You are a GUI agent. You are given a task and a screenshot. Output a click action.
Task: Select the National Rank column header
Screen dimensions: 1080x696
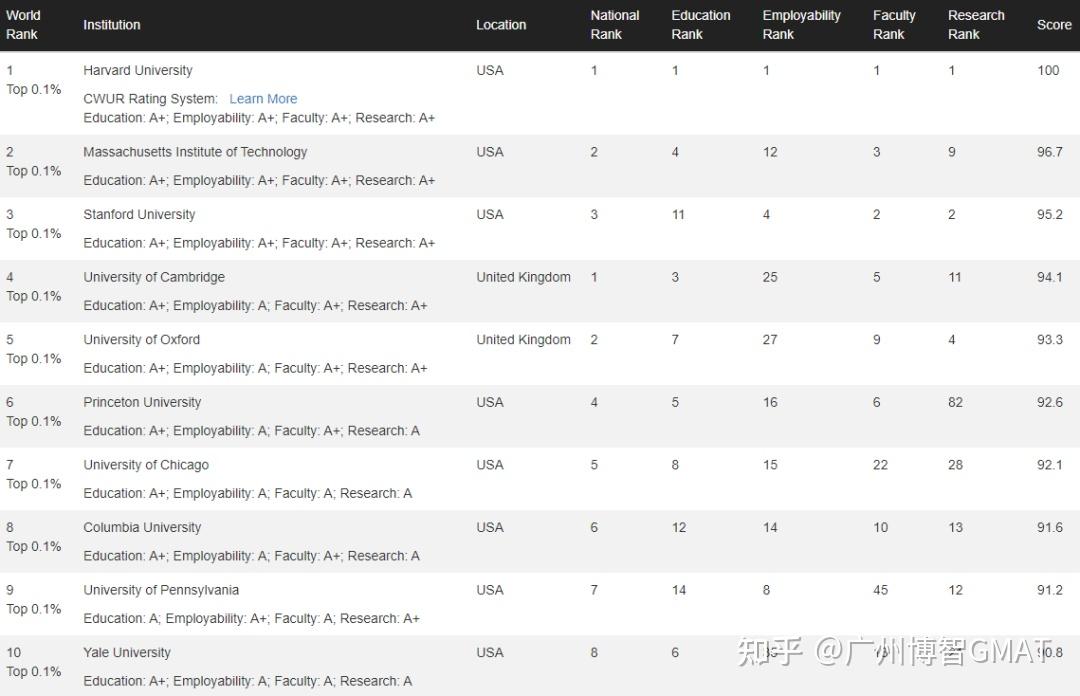[614, 25]
